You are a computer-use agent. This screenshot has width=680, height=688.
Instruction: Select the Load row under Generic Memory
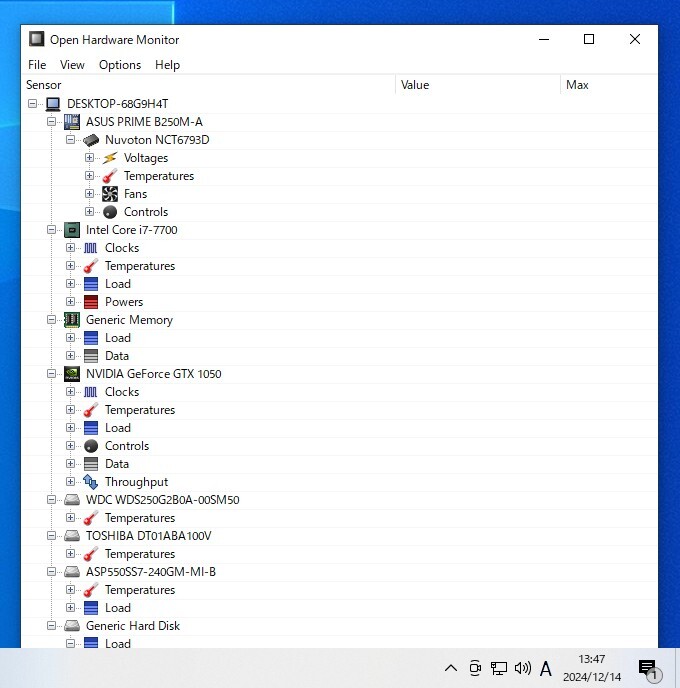point(340,338)
